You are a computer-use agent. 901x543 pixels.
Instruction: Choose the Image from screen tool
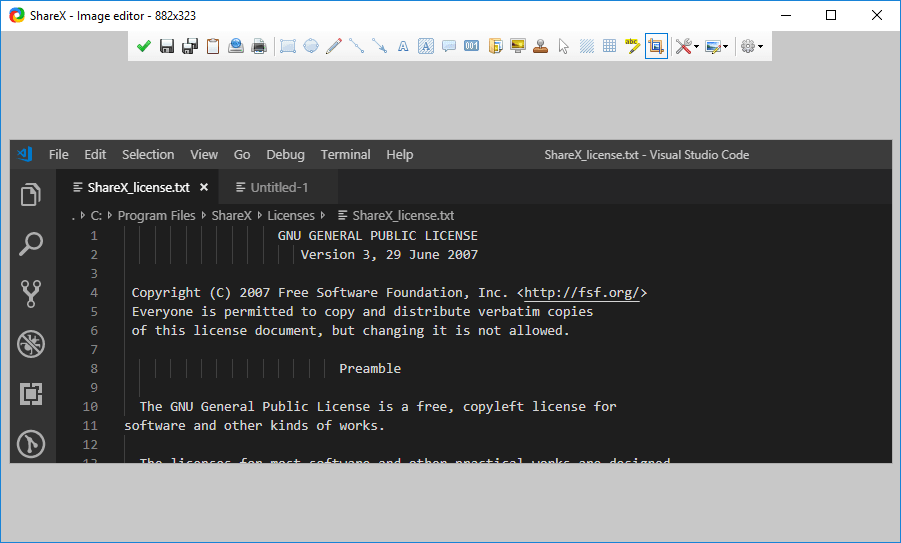tap(518, 46)
